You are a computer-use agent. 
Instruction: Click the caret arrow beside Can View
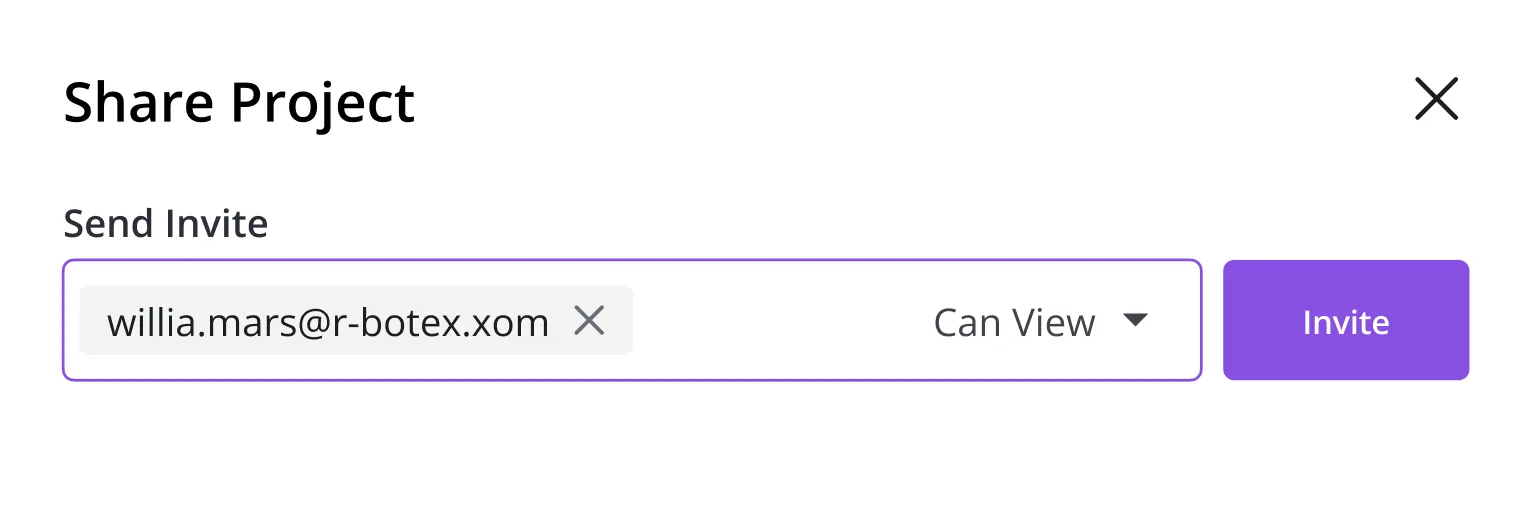click(x=1134, y=321)
